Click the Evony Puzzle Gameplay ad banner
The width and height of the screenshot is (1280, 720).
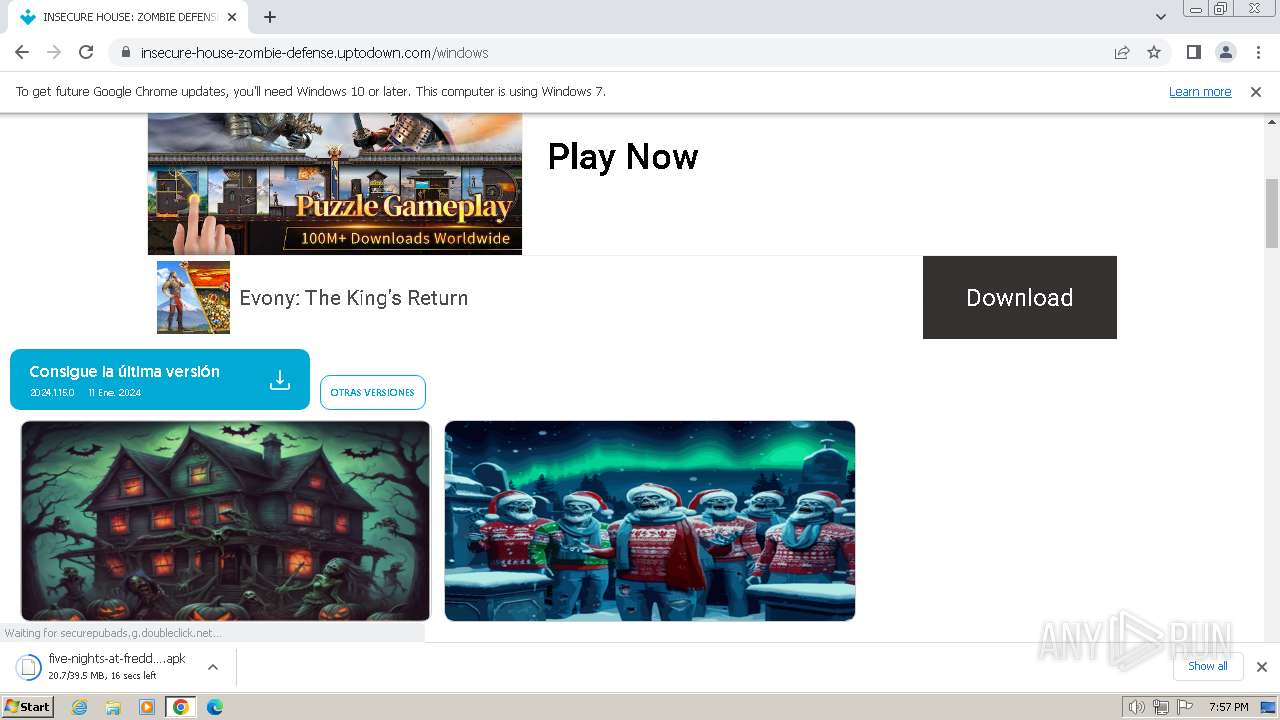pyautogui.click(x=335, y=183)
